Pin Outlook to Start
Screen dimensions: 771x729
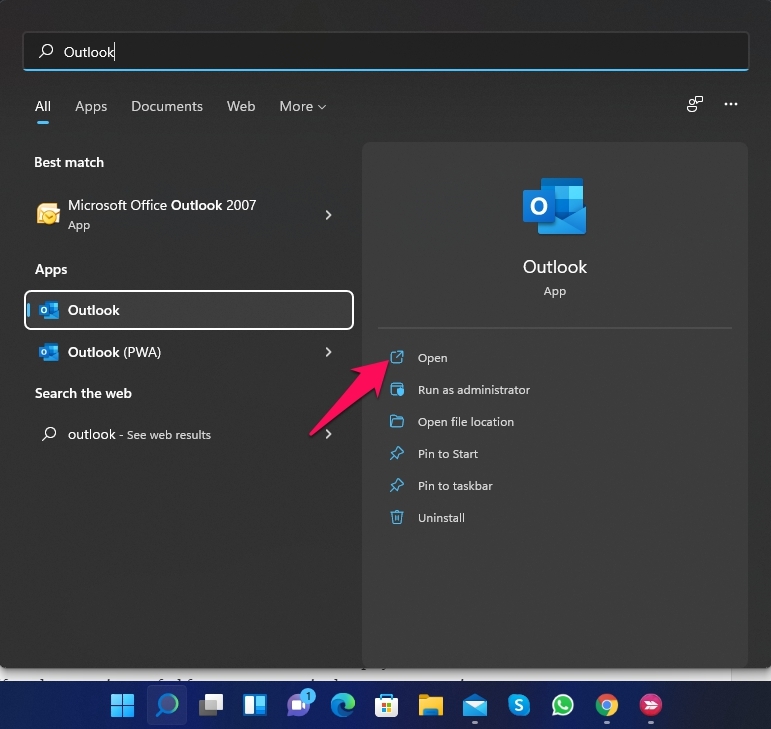point(447,454)
